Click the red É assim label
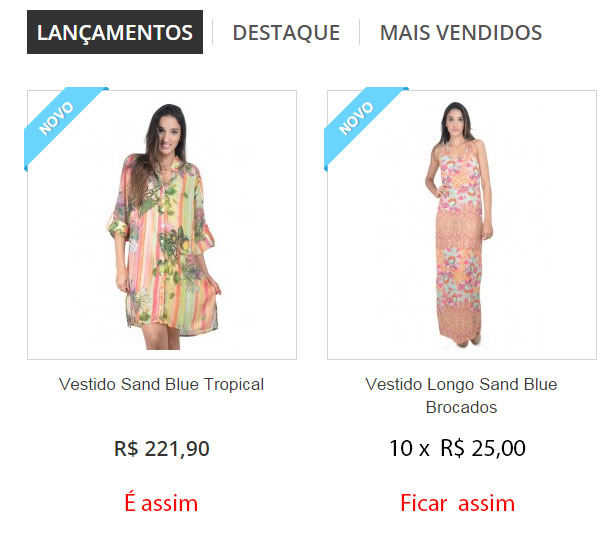612x550 pixels. pos(161,502)
